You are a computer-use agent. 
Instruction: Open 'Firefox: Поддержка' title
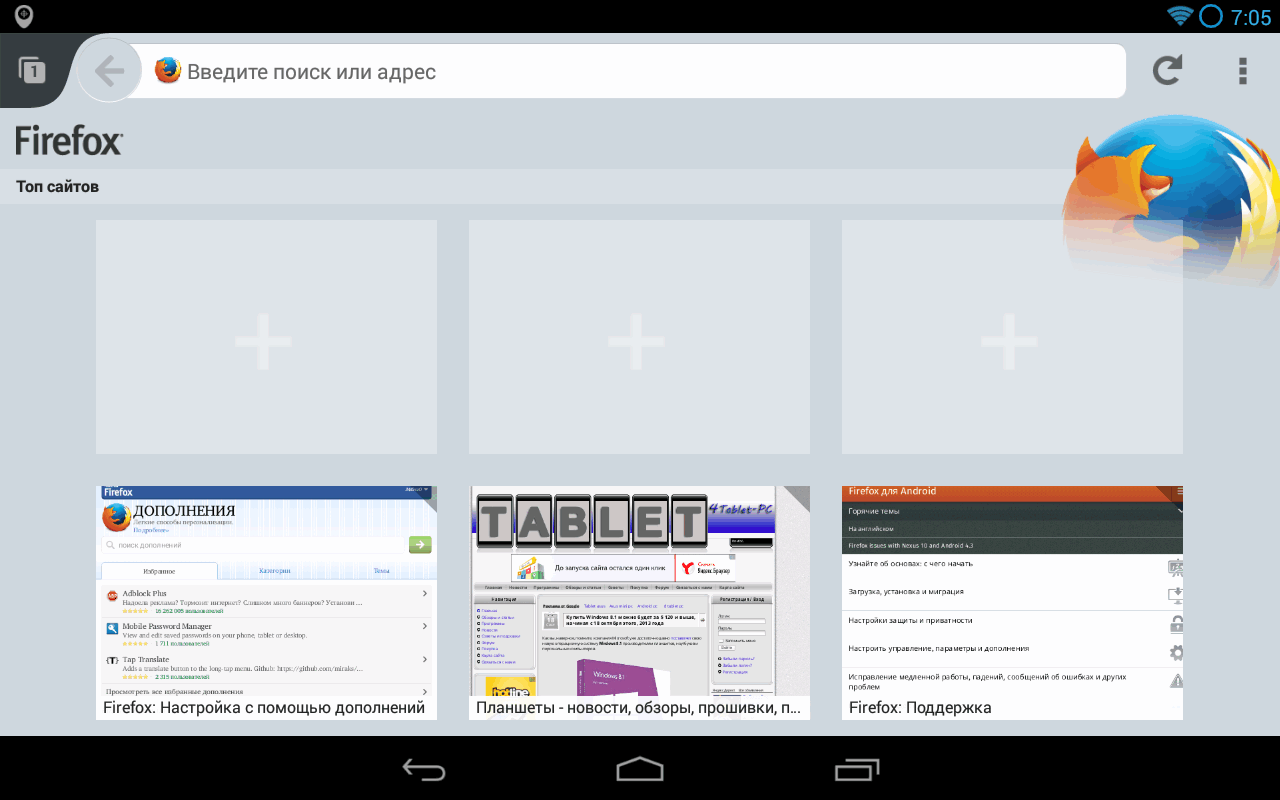(920, 708)
